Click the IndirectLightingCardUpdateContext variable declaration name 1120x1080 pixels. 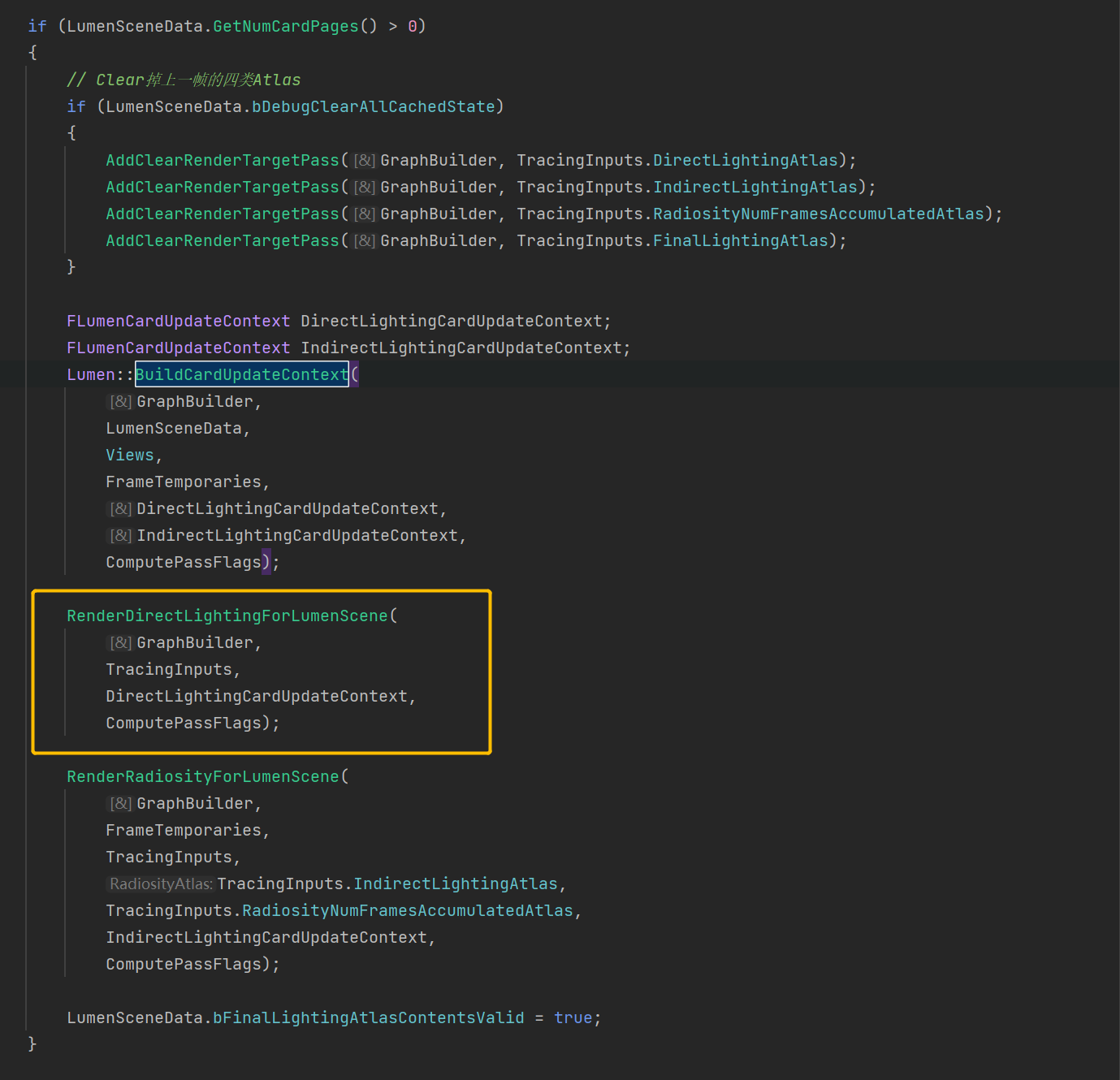click(461, 348)
